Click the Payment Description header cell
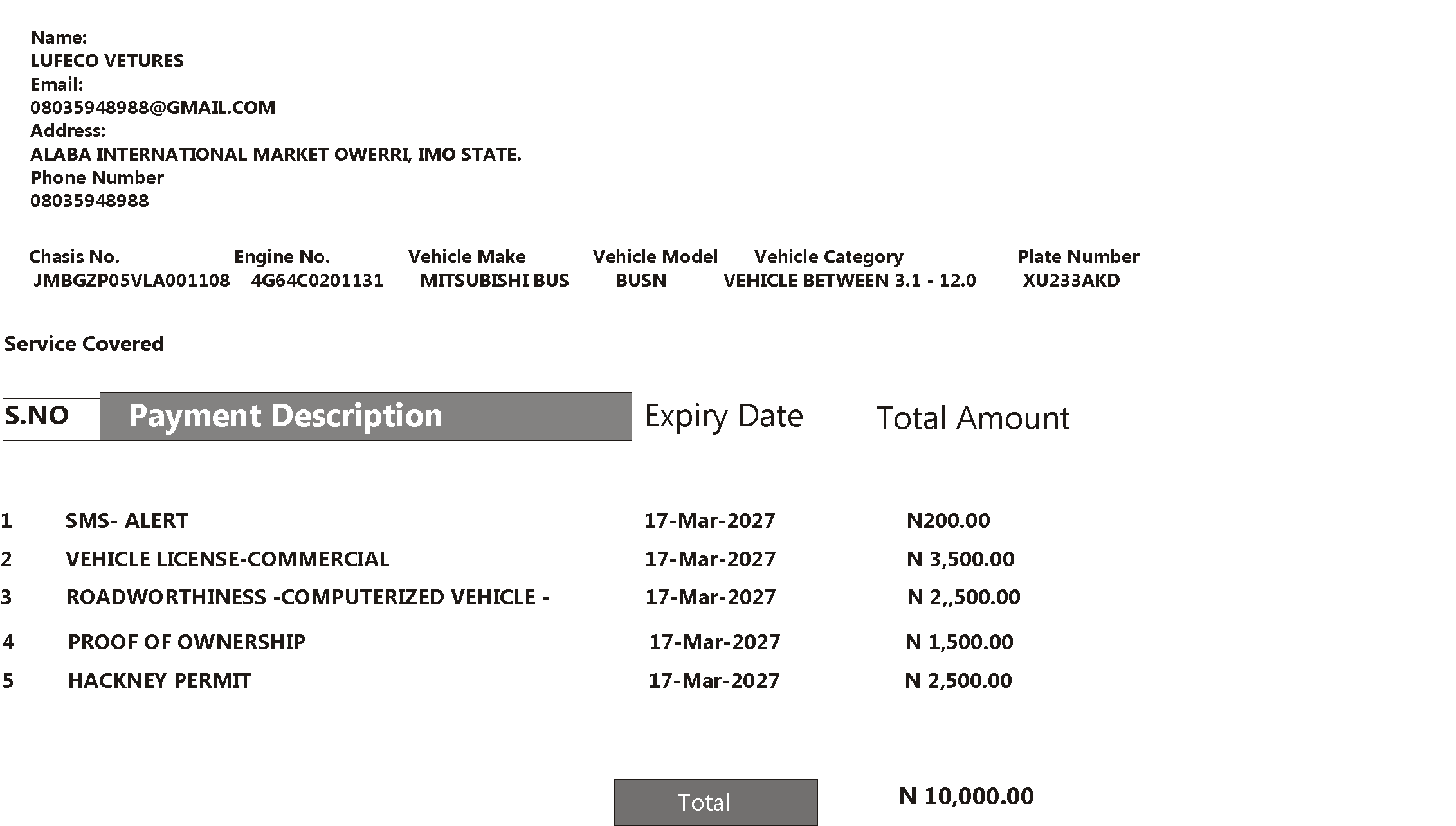The image size is (1456, 826). 365,417
